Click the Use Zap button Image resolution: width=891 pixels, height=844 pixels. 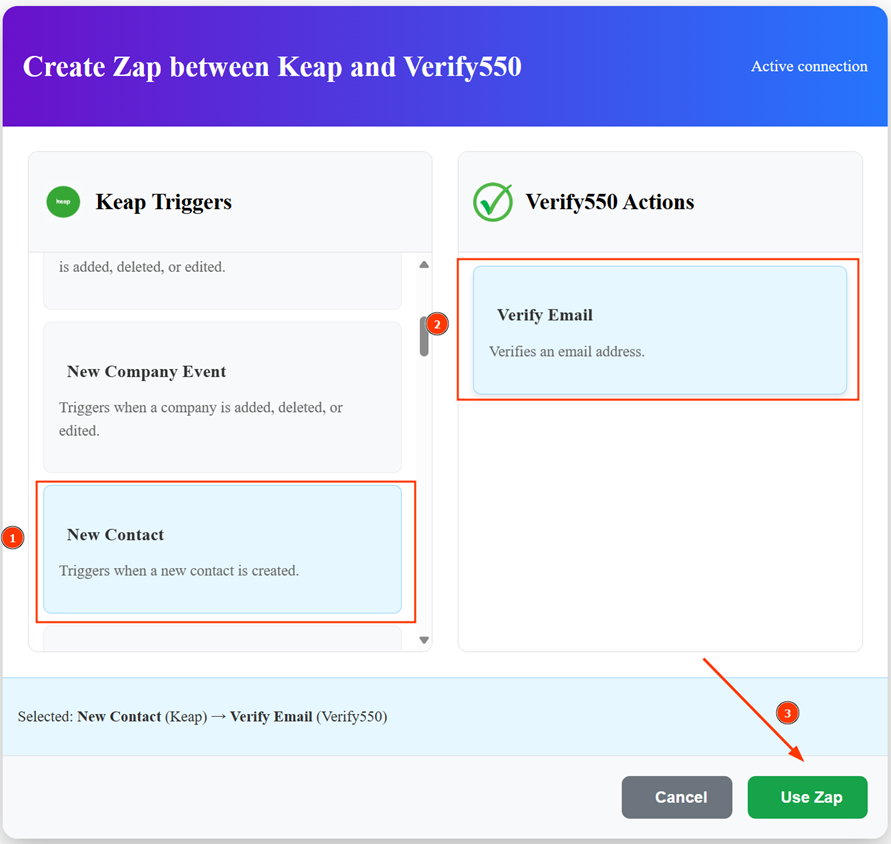point(807,797)
